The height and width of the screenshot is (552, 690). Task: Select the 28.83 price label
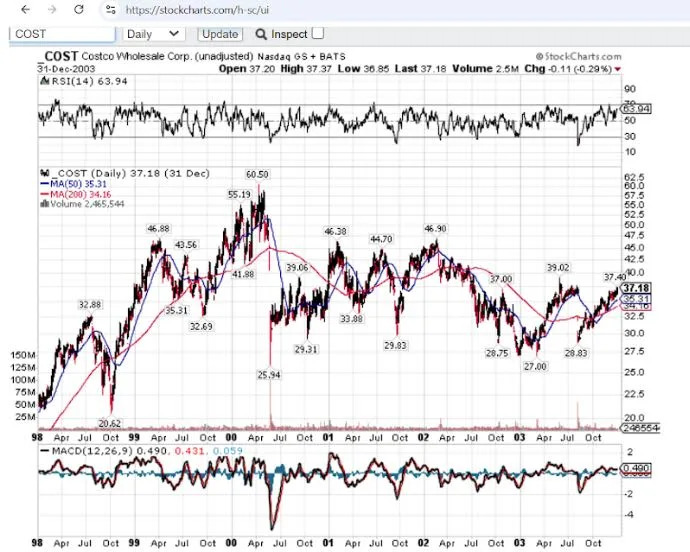tap(576, 353)
